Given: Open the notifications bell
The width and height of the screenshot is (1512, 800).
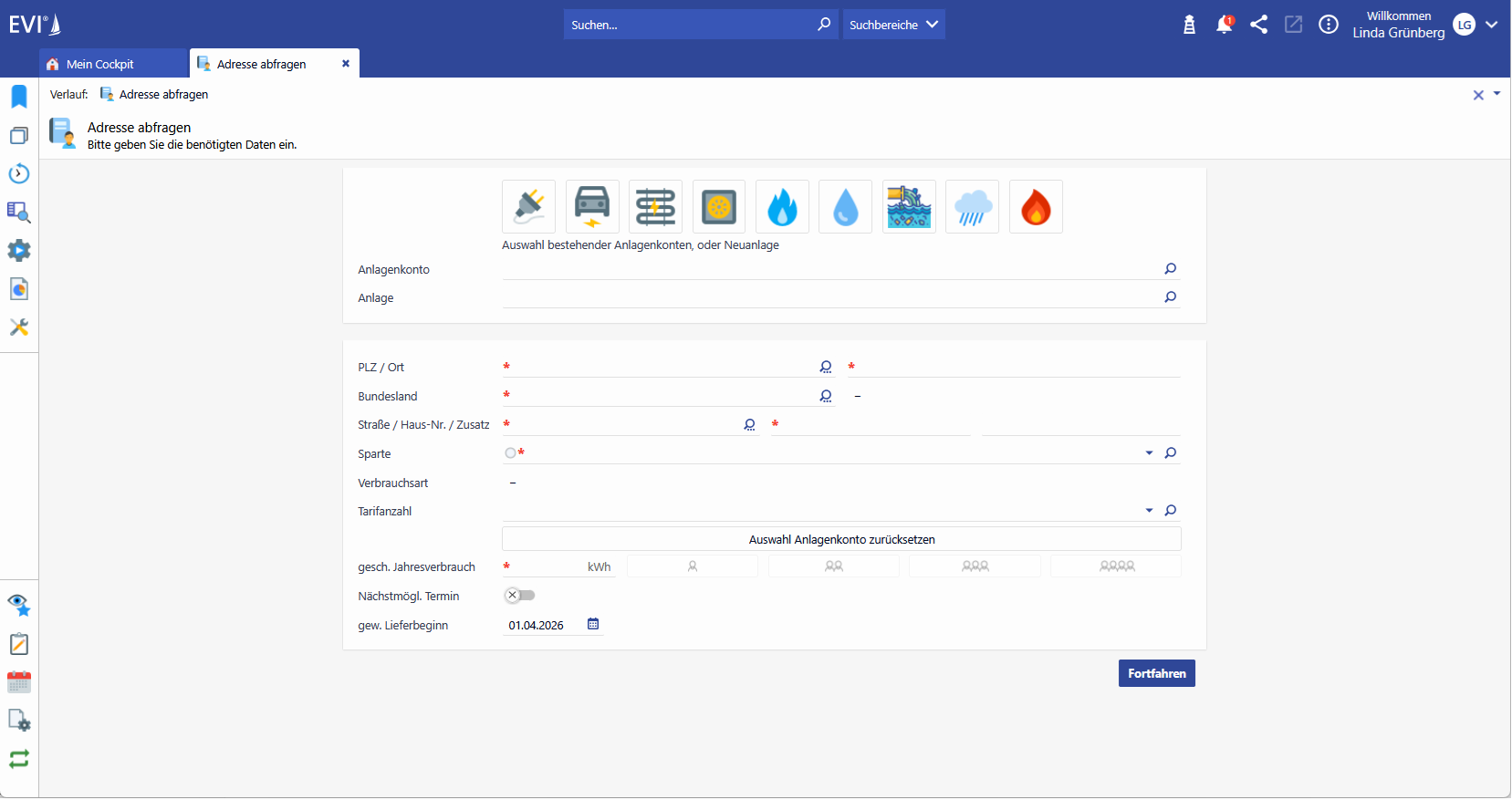Looking at the screenshot, I should (x=1224, y=25).
